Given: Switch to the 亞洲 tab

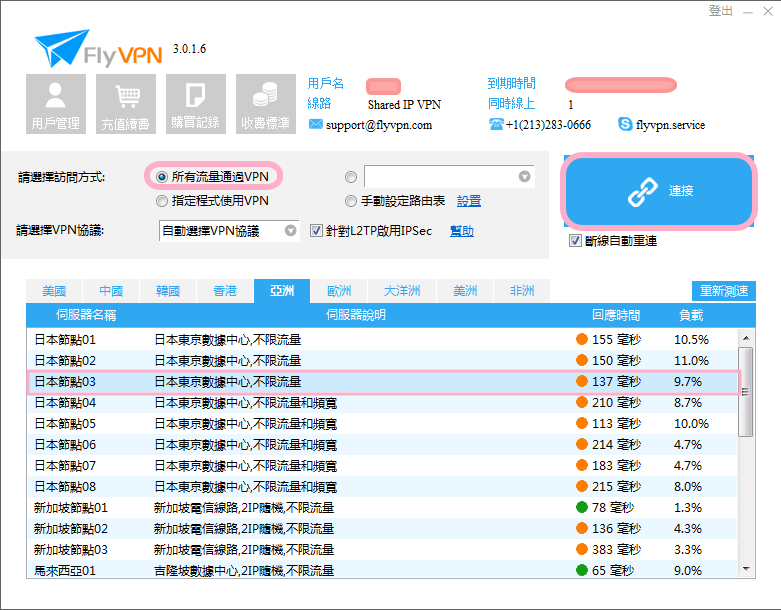Looking at the screenshot, I should pos(282,291).
